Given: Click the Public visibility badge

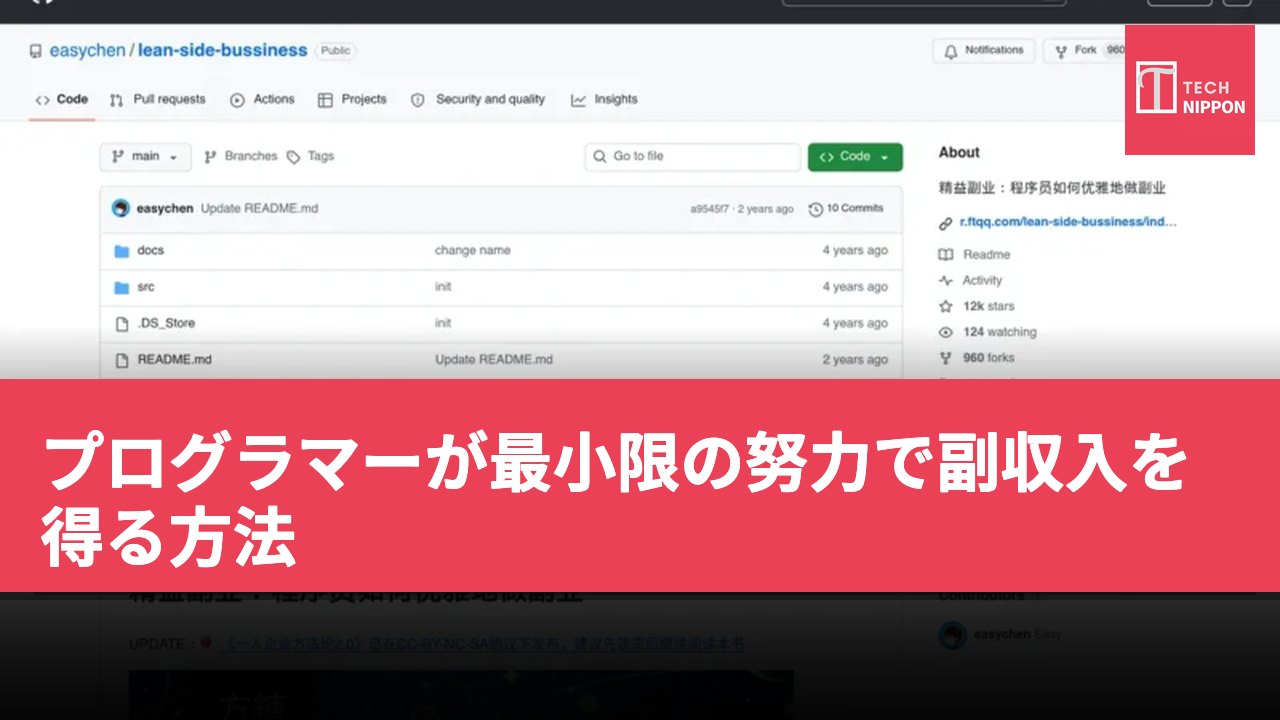Looking at the screenshot, I should click(x=335, y=51).
